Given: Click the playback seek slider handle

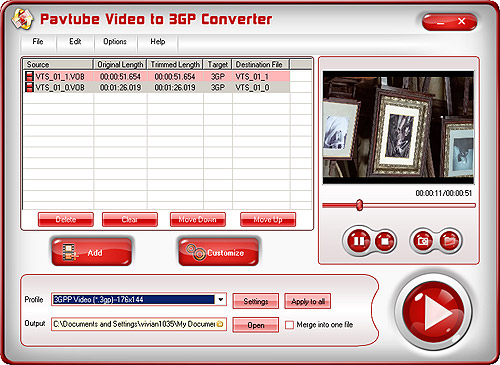Looking at the screenshot, I should pos(359,205).
